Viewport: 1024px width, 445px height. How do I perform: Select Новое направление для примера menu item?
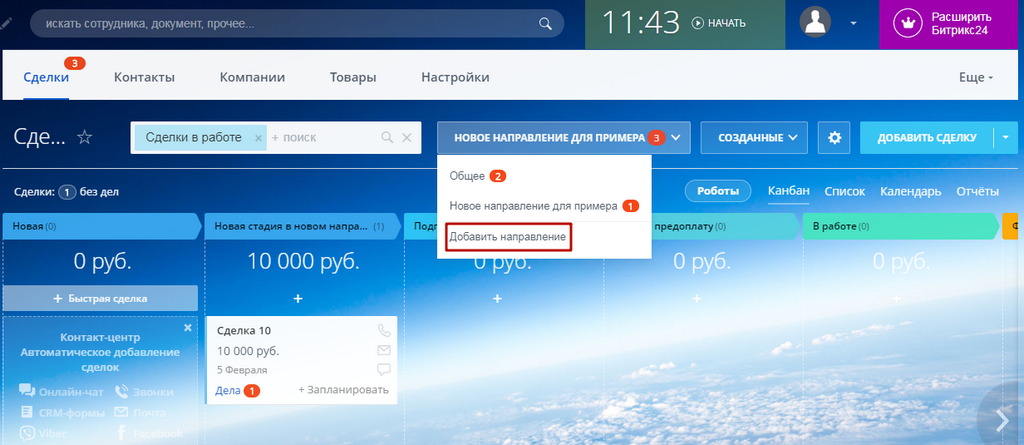pyautogui.click(x=533, y=206)
